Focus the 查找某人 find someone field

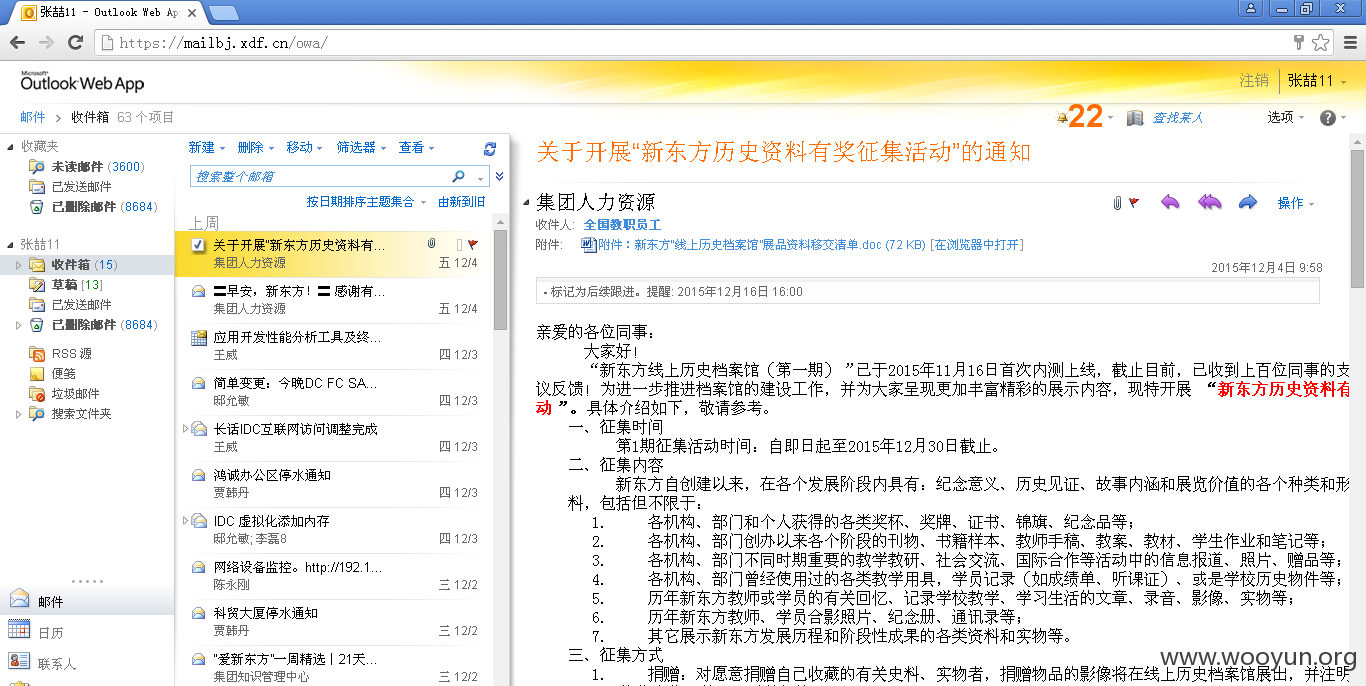click(x=1178, y=118)
